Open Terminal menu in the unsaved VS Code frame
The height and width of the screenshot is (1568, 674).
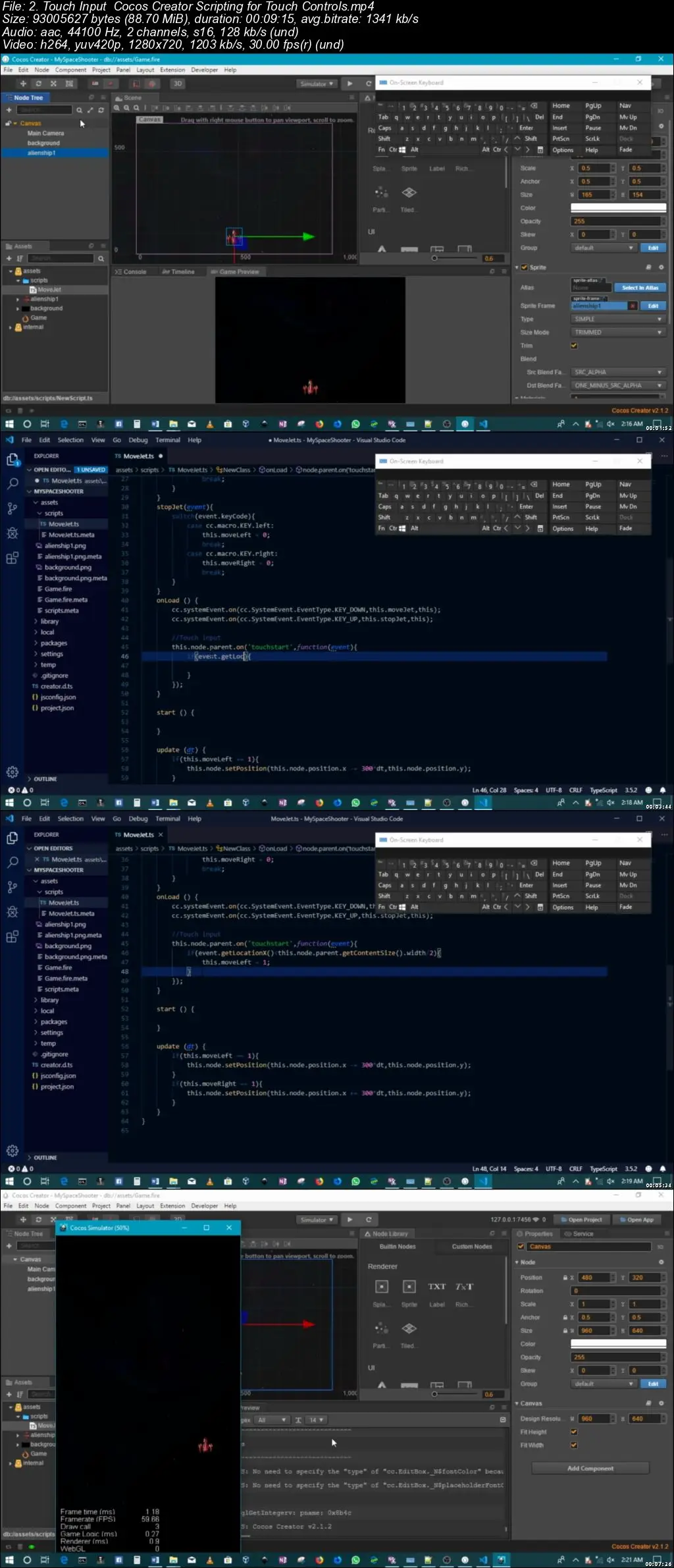coord(168,440)
